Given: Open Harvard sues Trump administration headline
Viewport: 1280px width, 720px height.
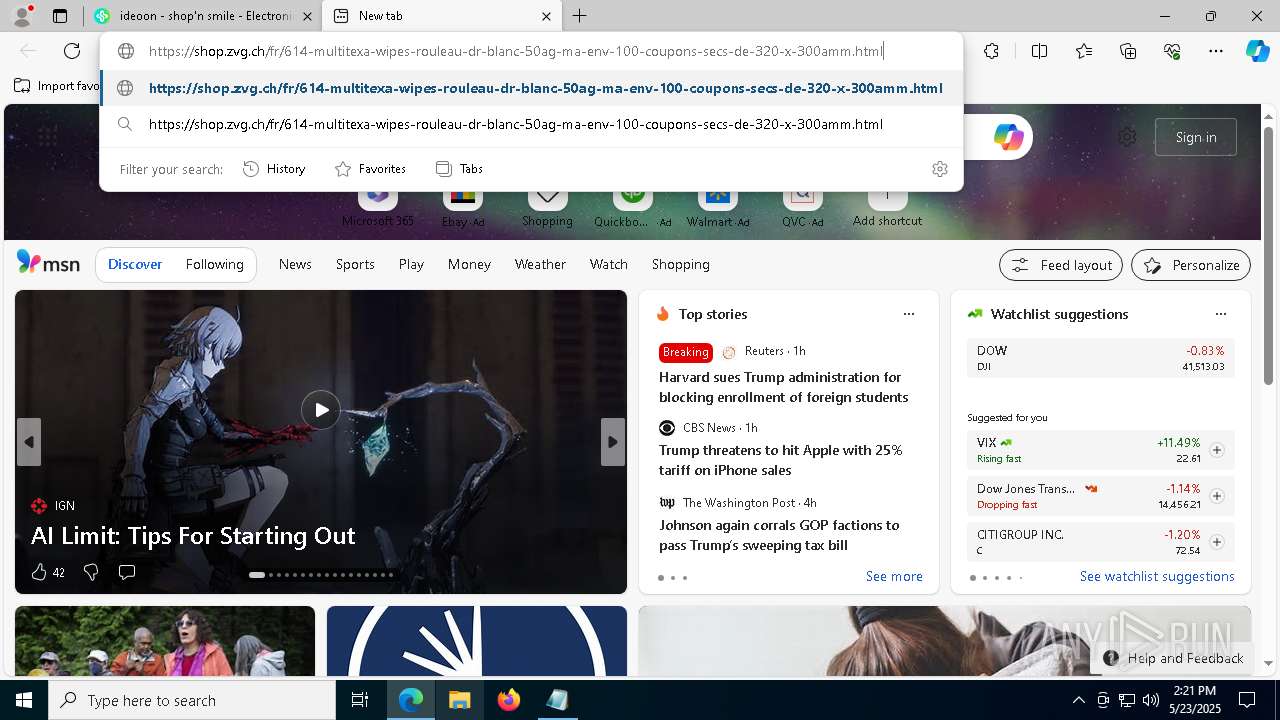Looking at the screenshot, I should tap(783, 387).
